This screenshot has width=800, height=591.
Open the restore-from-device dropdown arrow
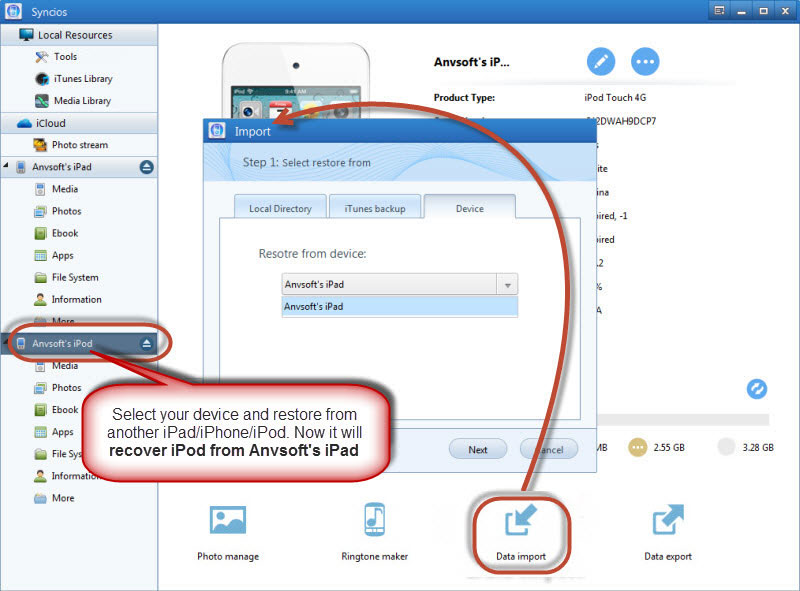(x=508, y=285)
